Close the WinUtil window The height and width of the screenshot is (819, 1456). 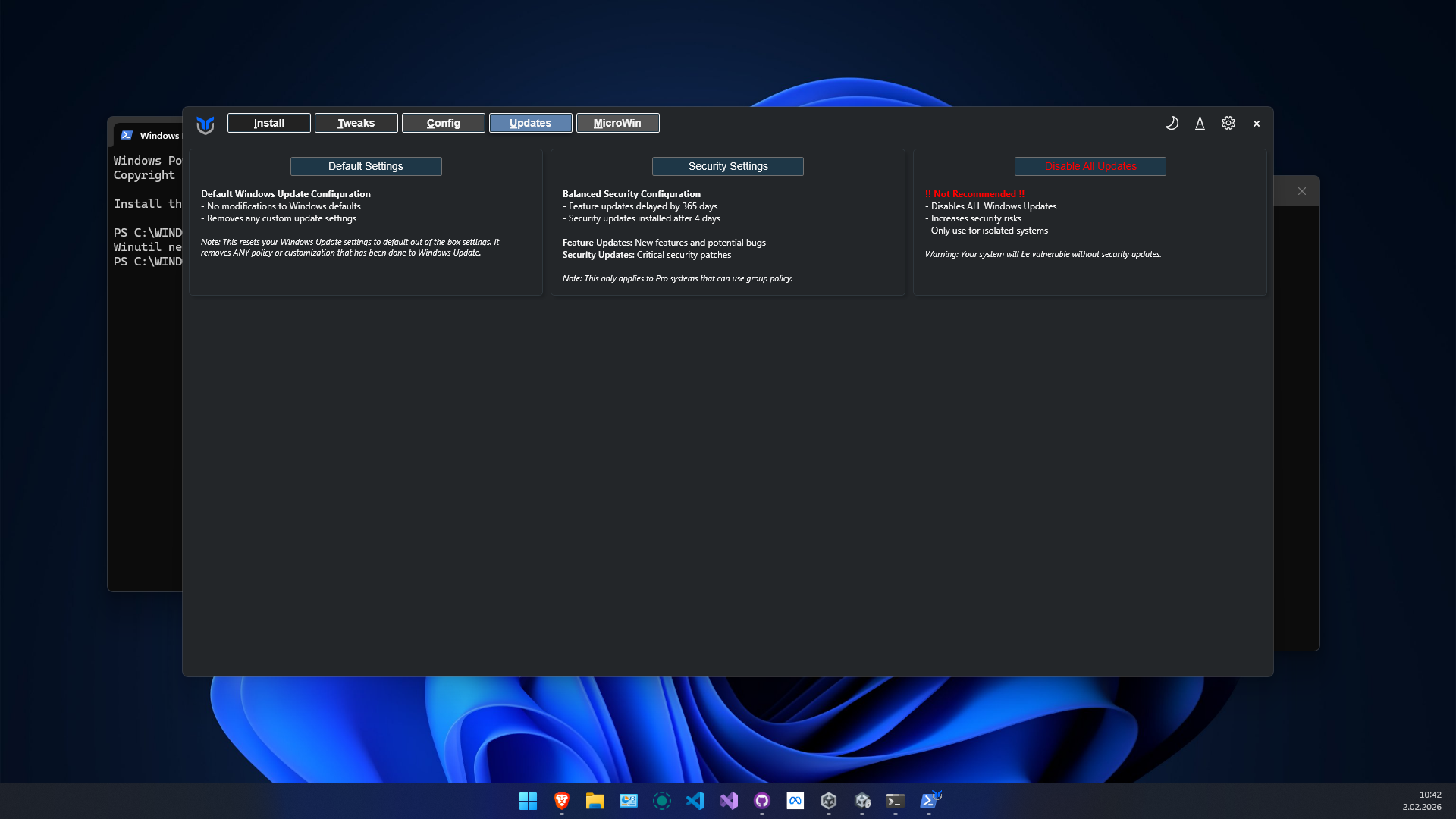[x=1257, y=124]
